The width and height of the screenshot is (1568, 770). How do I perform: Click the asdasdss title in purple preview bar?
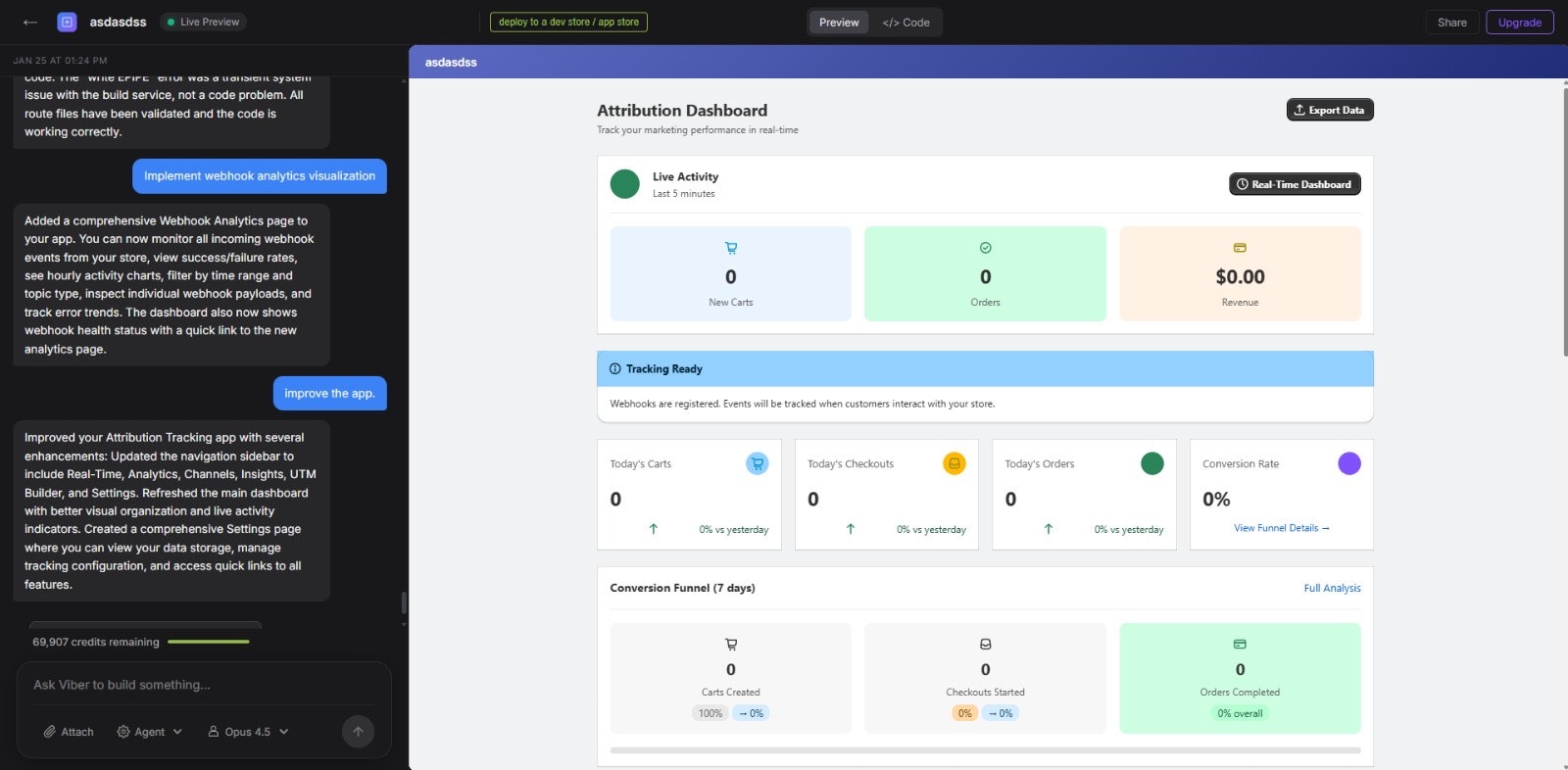[451, 62]
